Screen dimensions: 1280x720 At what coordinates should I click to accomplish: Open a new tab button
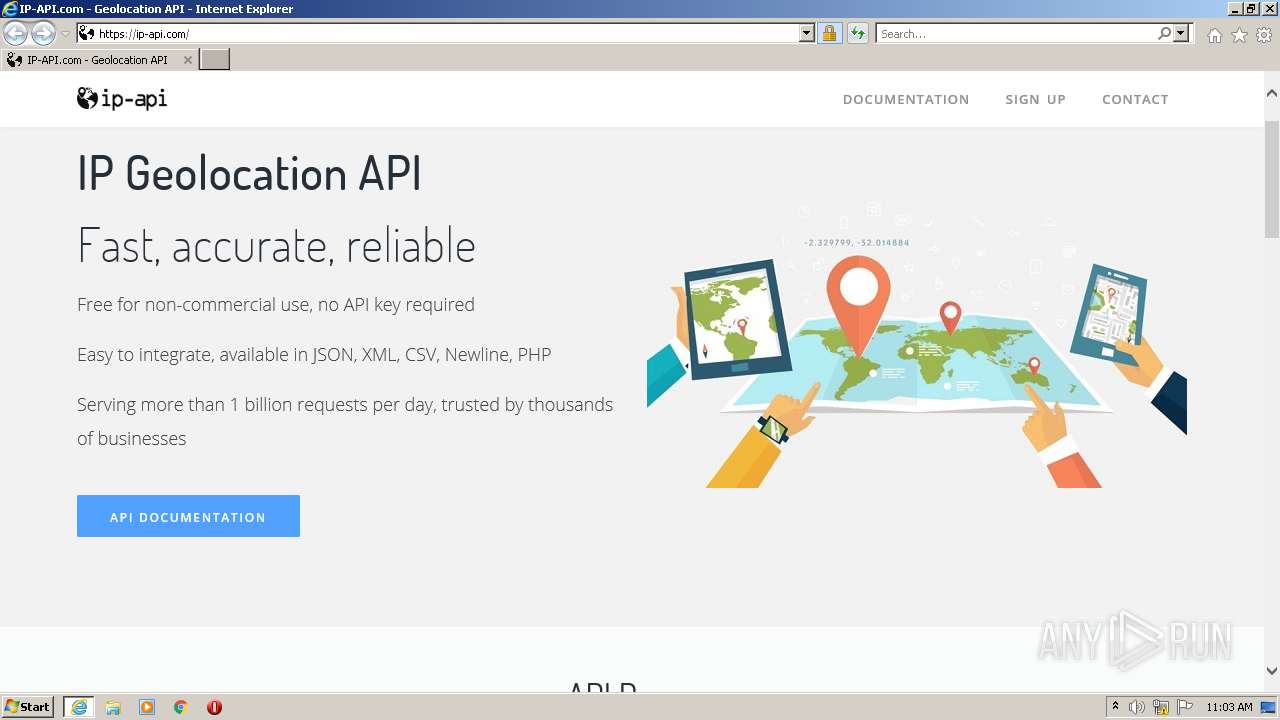click(214, 60)
